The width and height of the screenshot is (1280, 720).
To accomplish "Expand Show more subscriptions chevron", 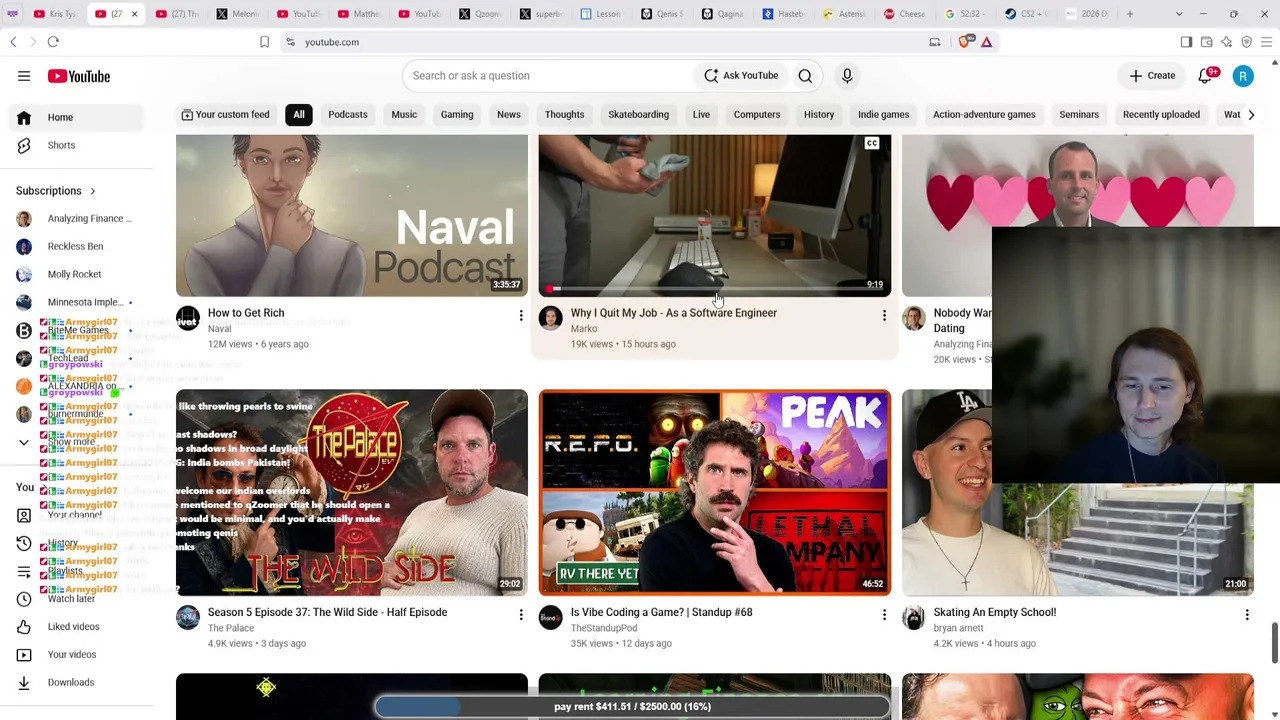I will pyautogui.click(x=24, y=442).
